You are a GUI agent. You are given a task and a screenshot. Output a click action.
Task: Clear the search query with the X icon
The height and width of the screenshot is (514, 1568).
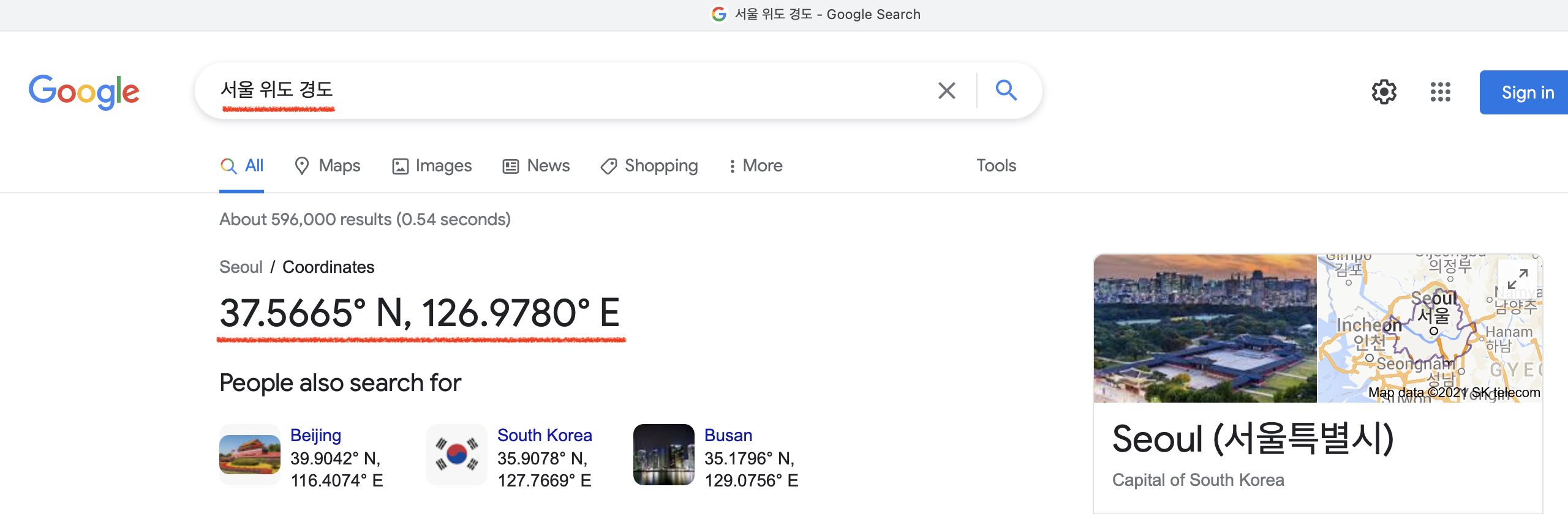946,90
